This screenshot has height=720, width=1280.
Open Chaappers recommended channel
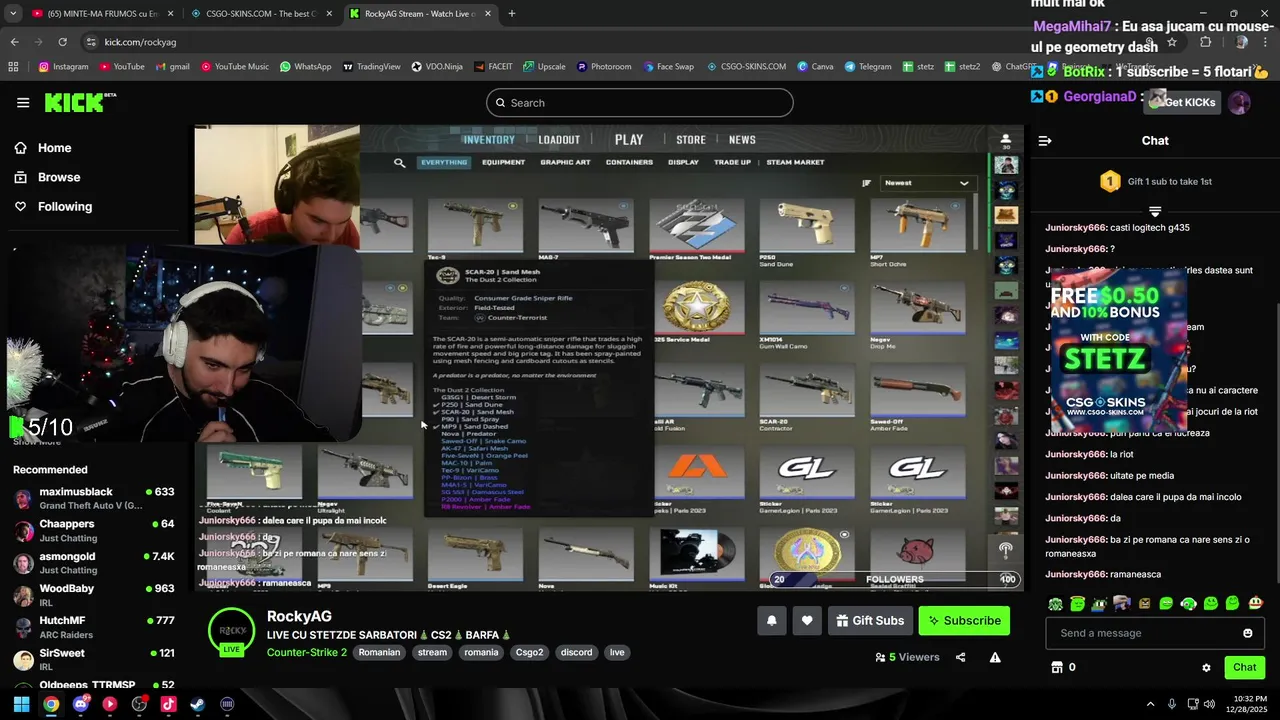pos(94,530)
